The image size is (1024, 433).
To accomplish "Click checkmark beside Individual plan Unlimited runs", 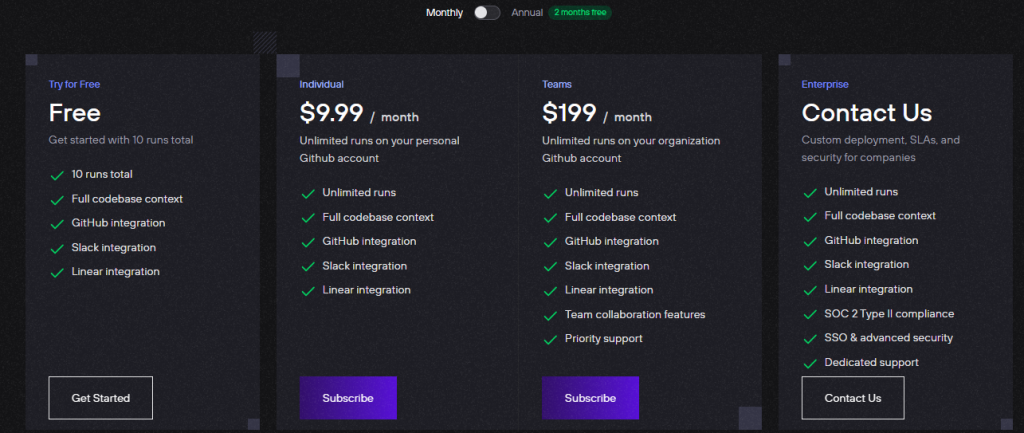I will click(x=307, y=193).
